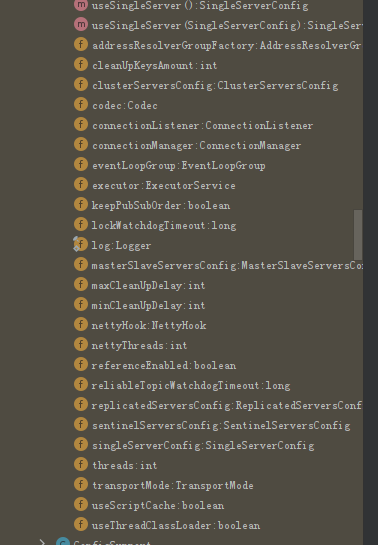Select transportMode:TransportMode field
Viewport: 378px width, 545px height.
pos(173,485)
